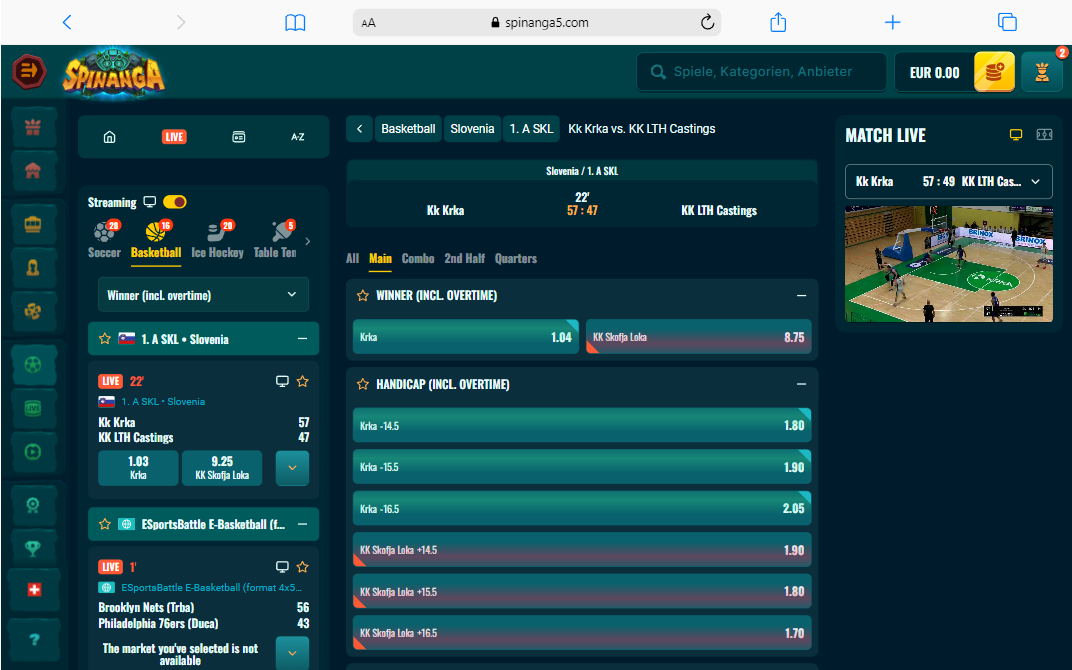Image resolution: width=1072 pixels, height=670 pixels.
Task: Switch to the Quarters market tab
Action: pyautogui.click(x=516, y=258)
